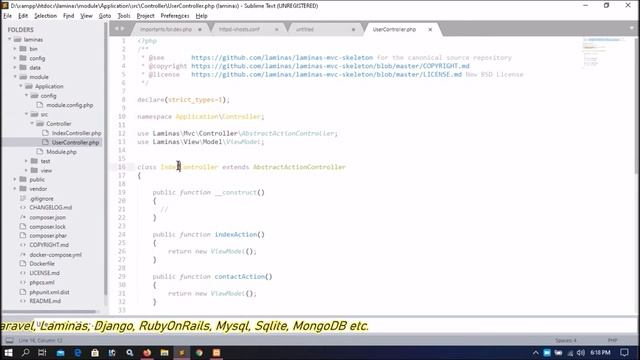This screenshot has height=360, width=640.
Task: Open docker-compose.yml in the sidebar
Action: (x=56, y=255)
